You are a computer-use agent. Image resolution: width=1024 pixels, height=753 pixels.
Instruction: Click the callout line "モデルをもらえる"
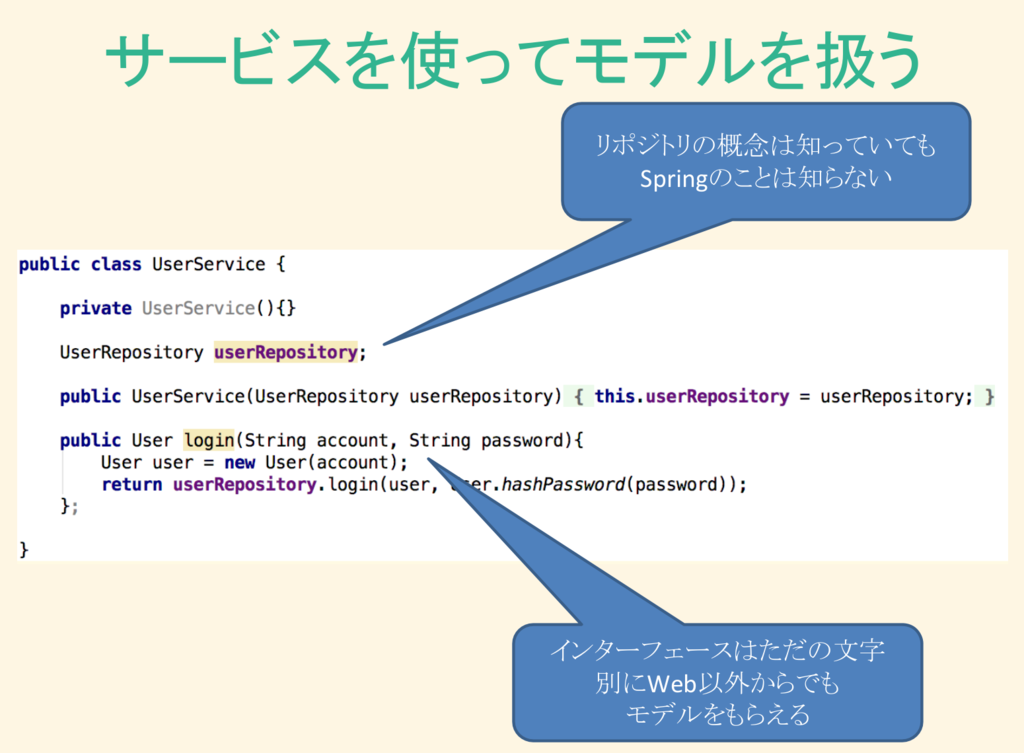click(x=717, y=714)
